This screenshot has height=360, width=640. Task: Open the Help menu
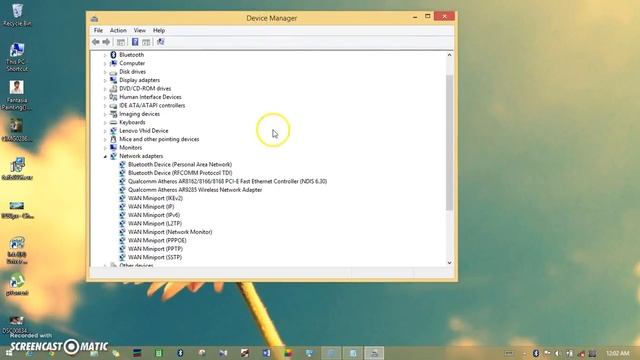(159, 30)
